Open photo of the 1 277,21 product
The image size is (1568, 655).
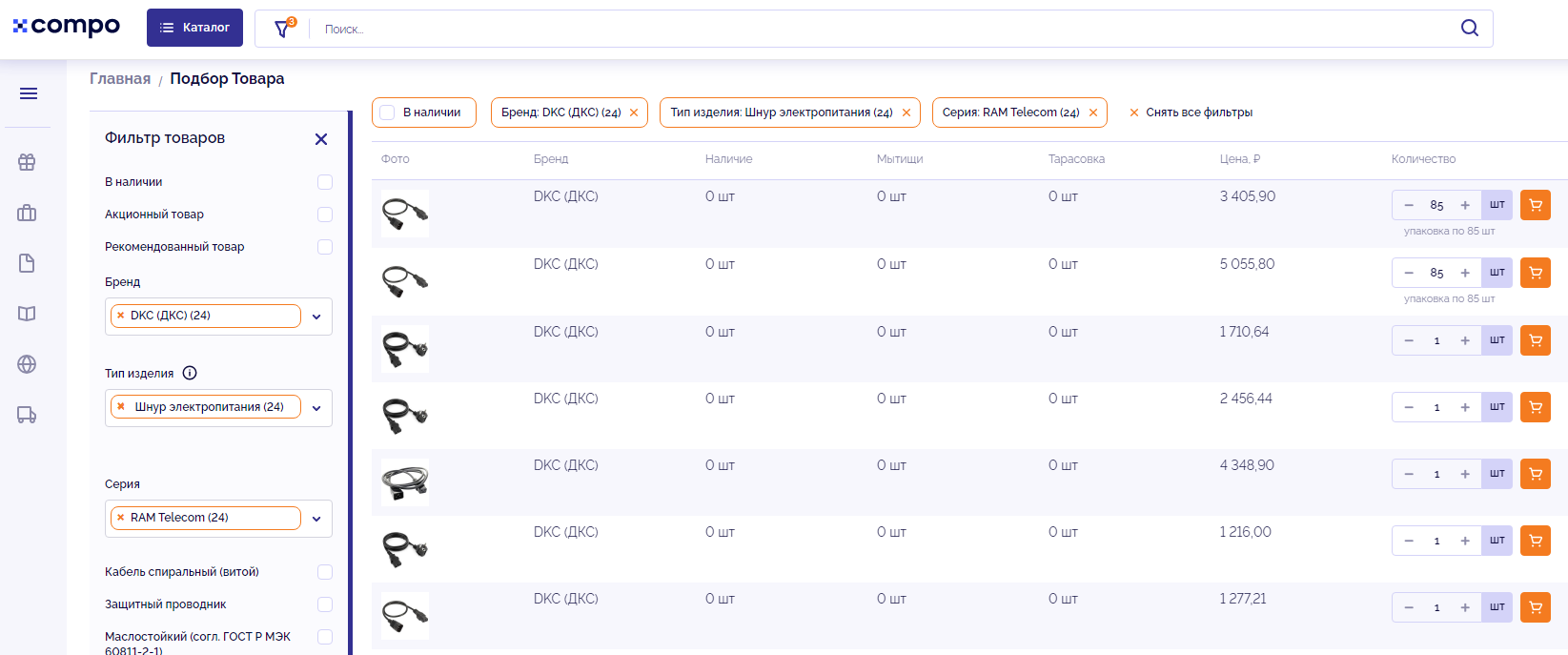(405, 616)
